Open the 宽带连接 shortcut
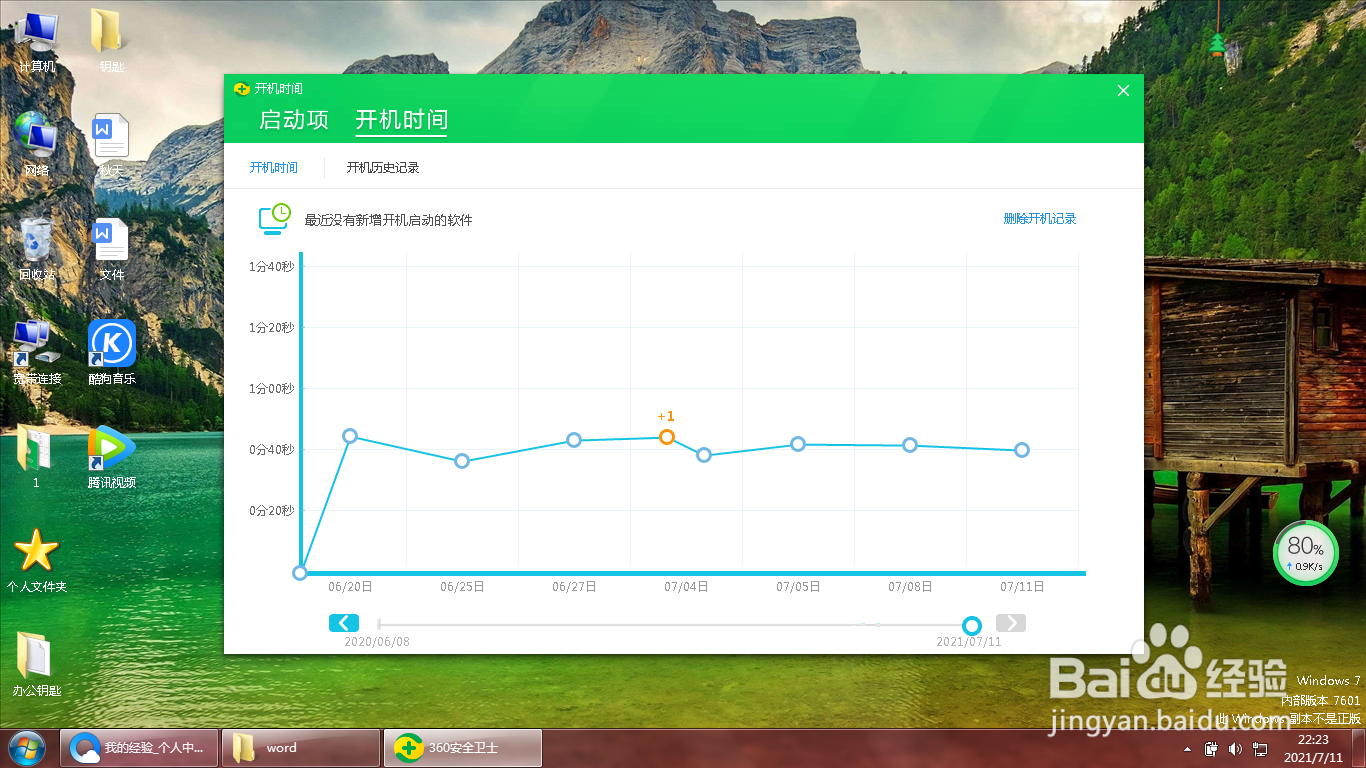 coord(37,353)
